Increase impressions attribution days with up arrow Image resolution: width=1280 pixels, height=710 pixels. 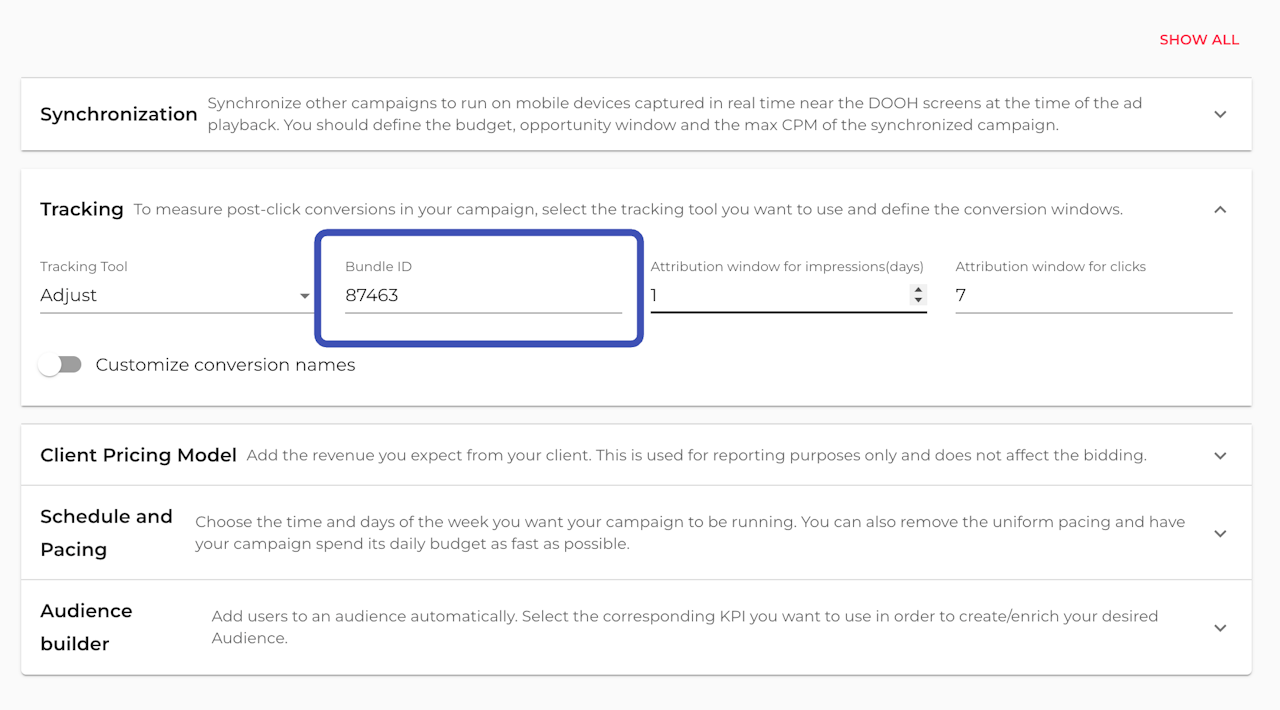918,290
